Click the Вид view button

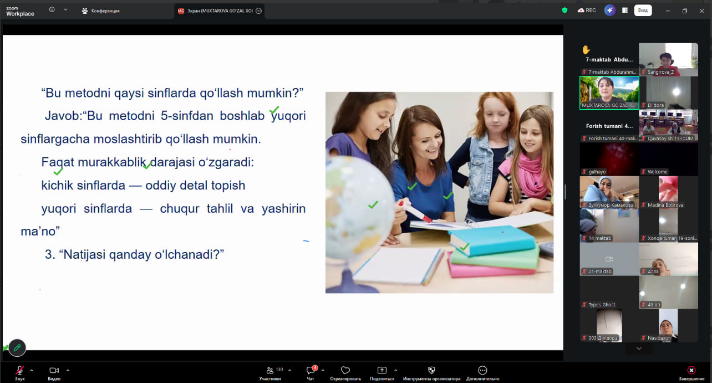643,10
